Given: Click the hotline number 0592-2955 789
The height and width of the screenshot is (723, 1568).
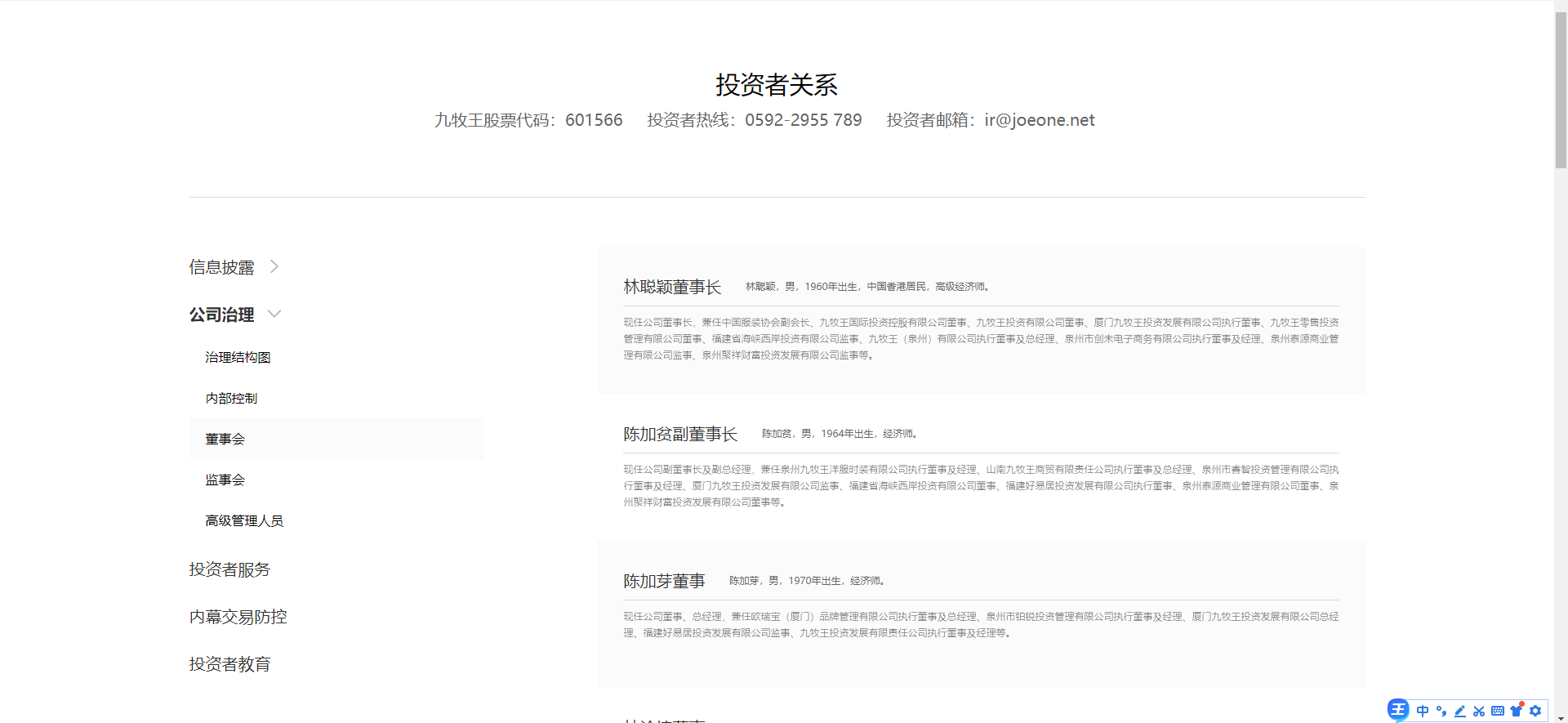Looking at the screenshot, I should point(804,120).
